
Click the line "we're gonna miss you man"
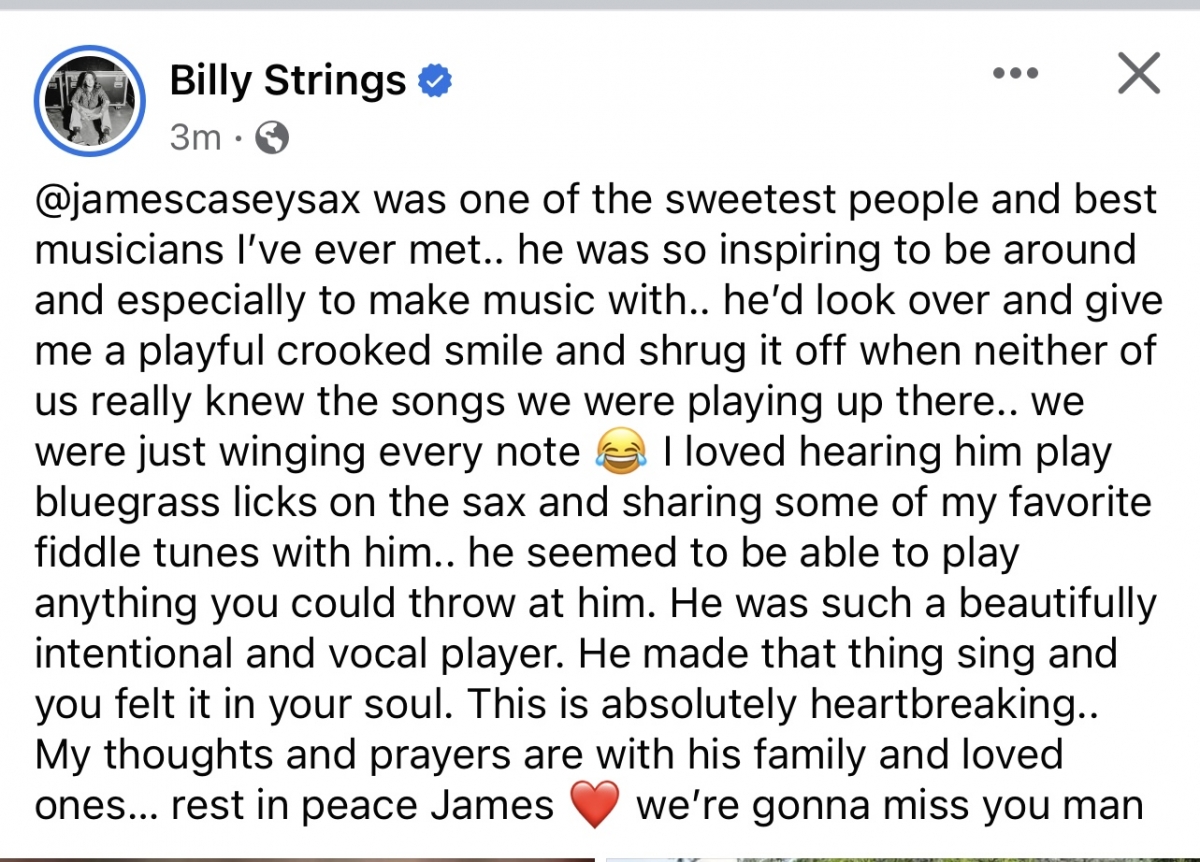(889, 806)
